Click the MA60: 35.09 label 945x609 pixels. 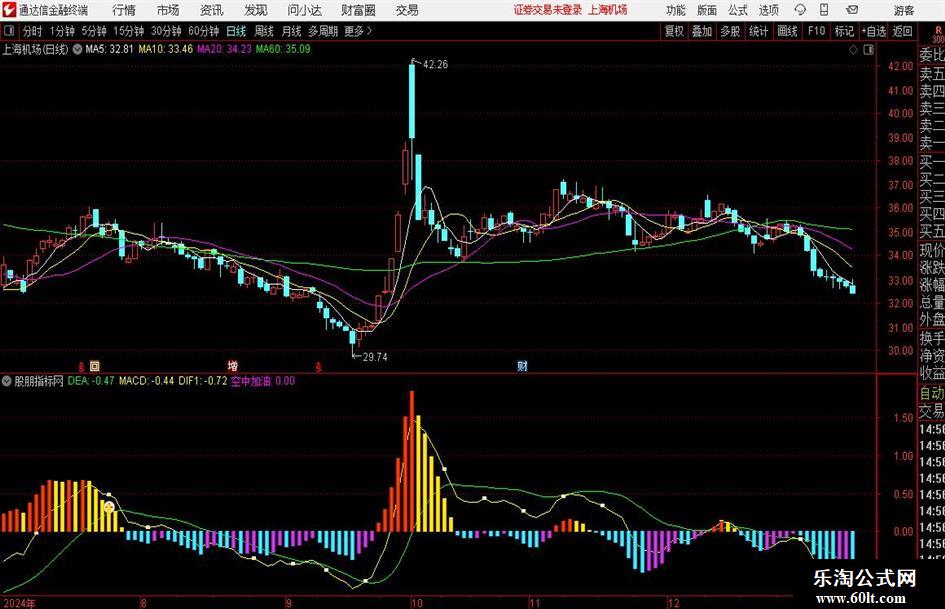283,49
